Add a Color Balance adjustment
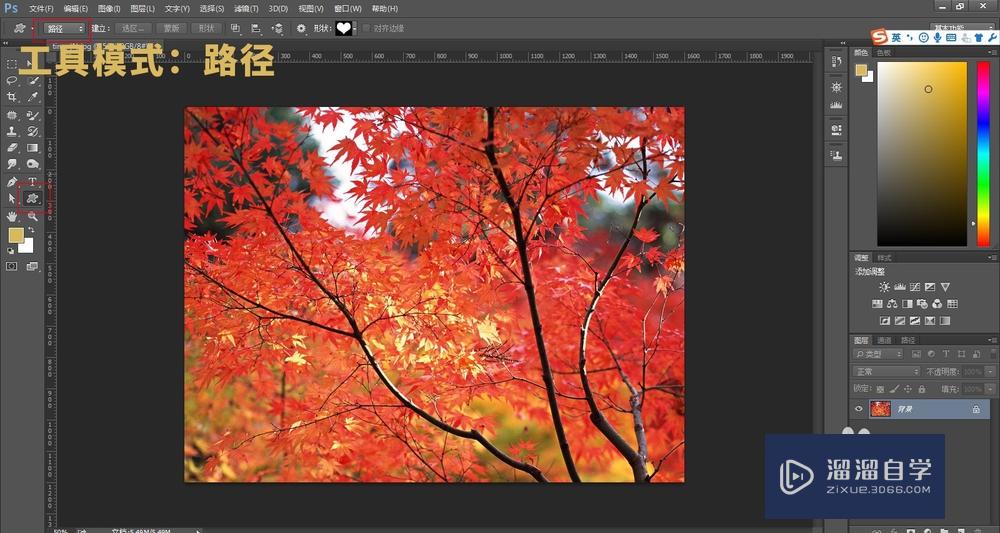The image size is (1000, 533). 892,304
